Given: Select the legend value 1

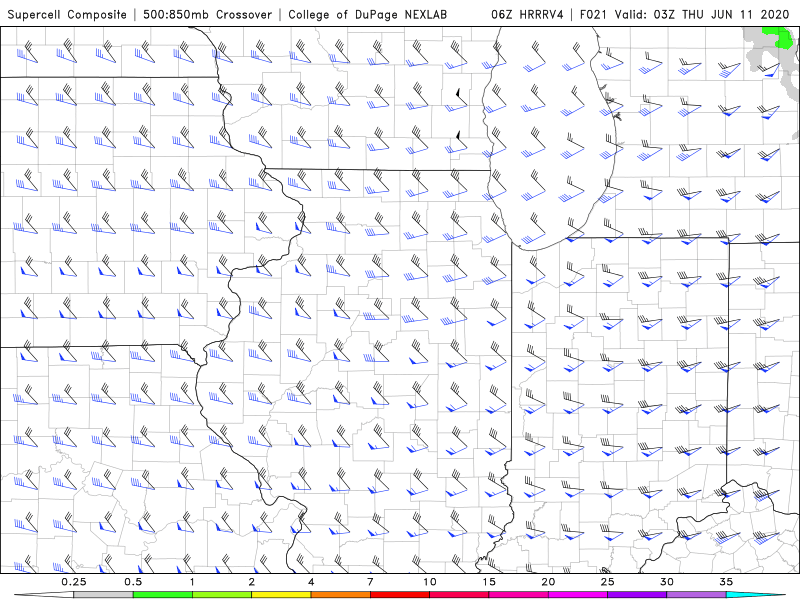Looking at the screenshot, I should pyautogui.click(x=192, y=582).
